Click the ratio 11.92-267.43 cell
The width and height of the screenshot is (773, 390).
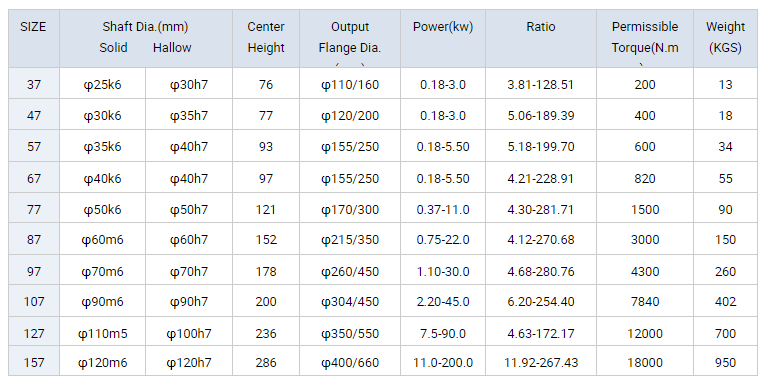[x=541, y=362]
